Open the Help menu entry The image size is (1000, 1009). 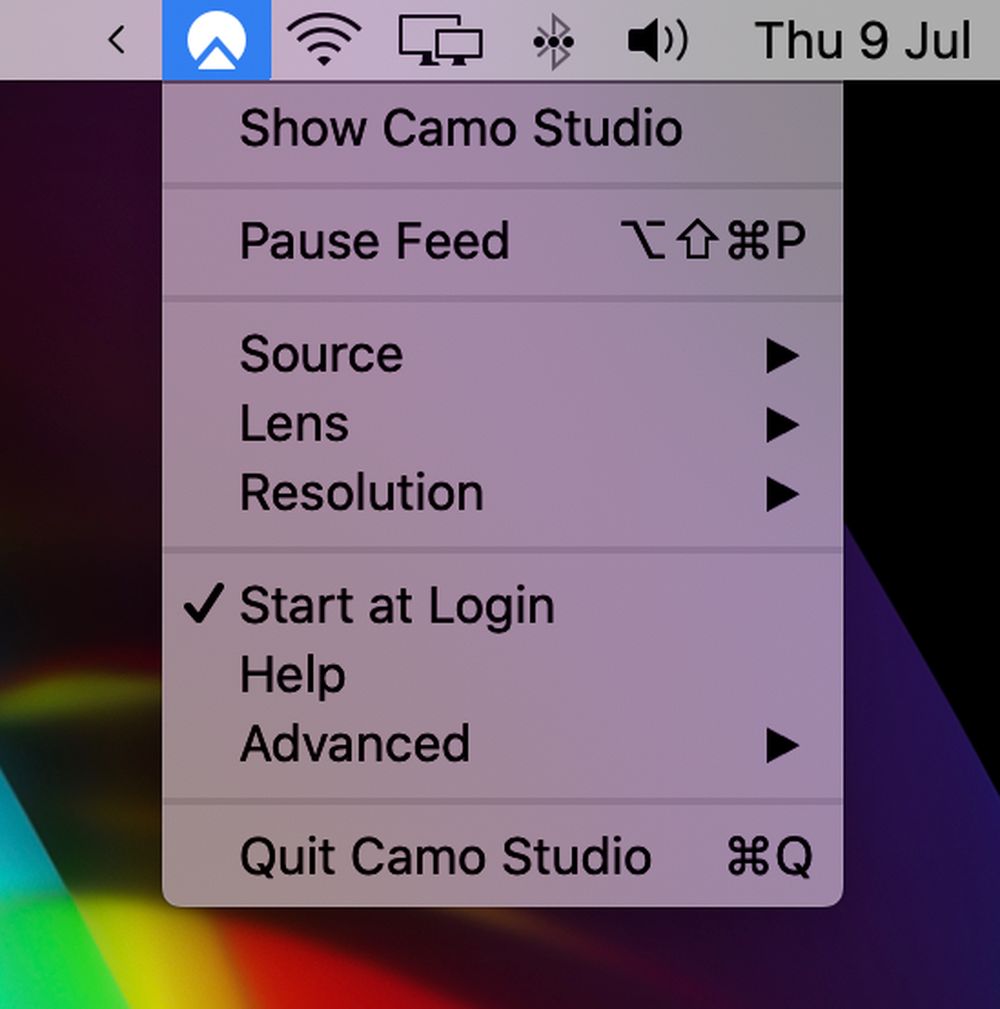coord(503,674)
